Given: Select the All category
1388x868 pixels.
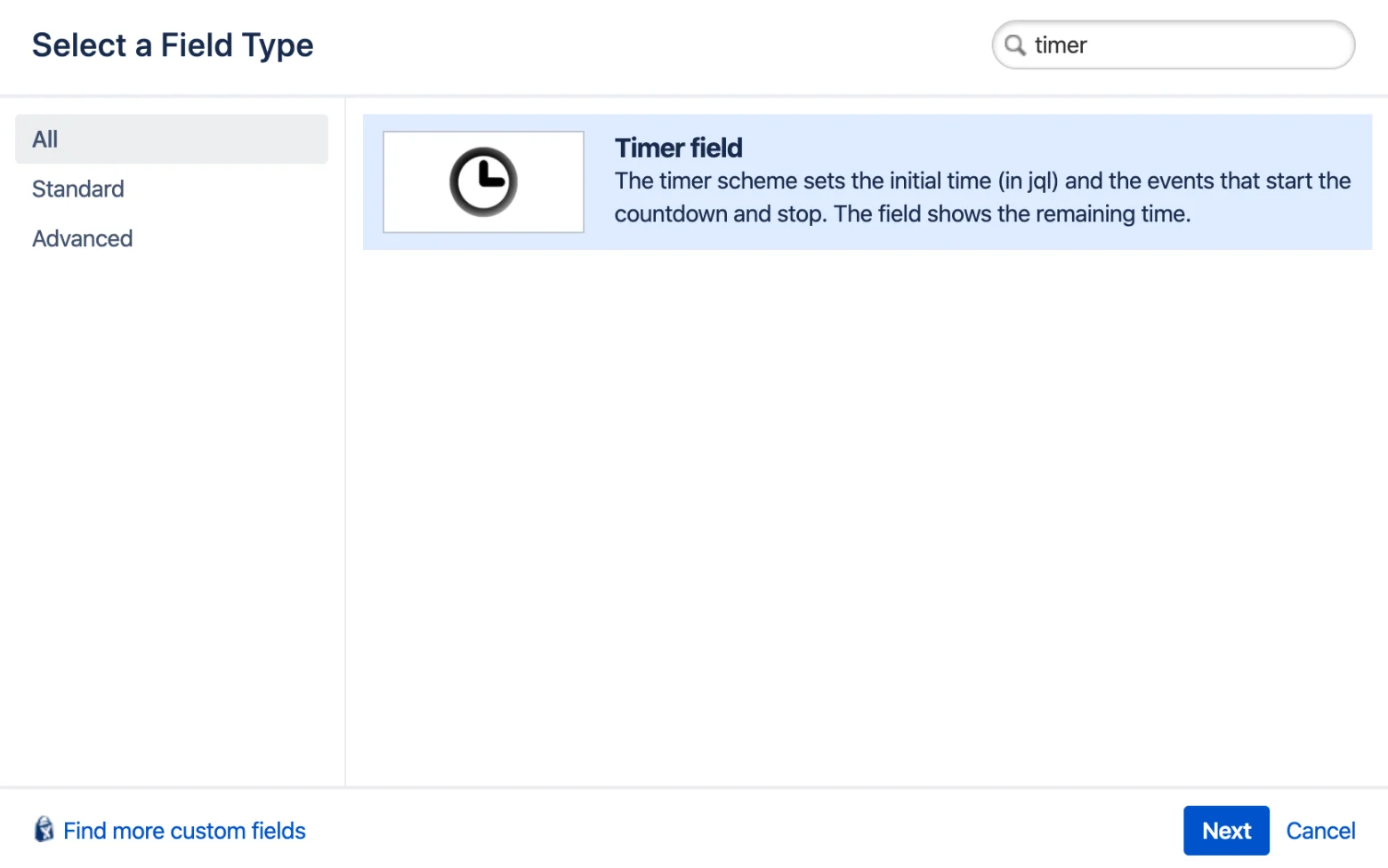Looking at the screenshot, I should point(172,139).
